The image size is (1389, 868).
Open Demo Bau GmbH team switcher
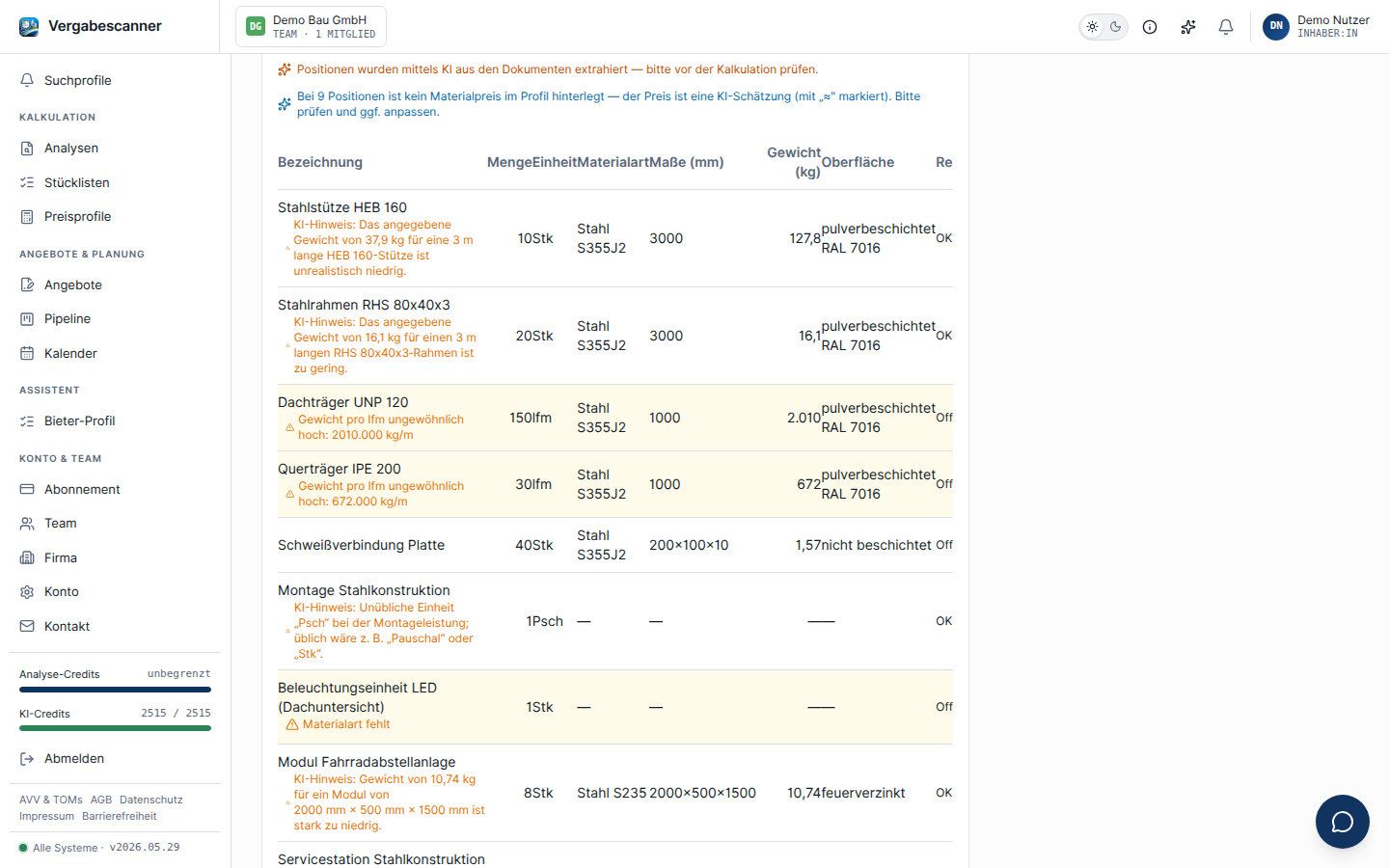click(311, 26)
